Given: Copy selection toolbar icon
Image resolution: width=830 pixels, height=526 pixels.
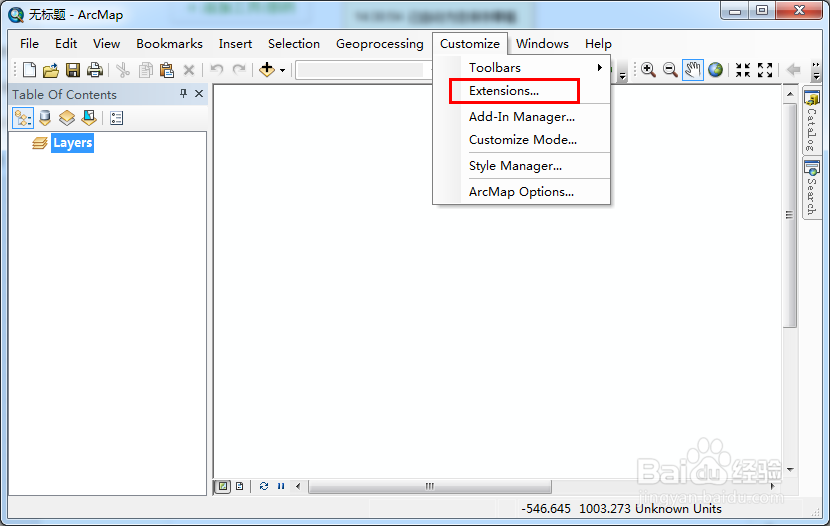Looking at the screenshot, I should 146,70.
